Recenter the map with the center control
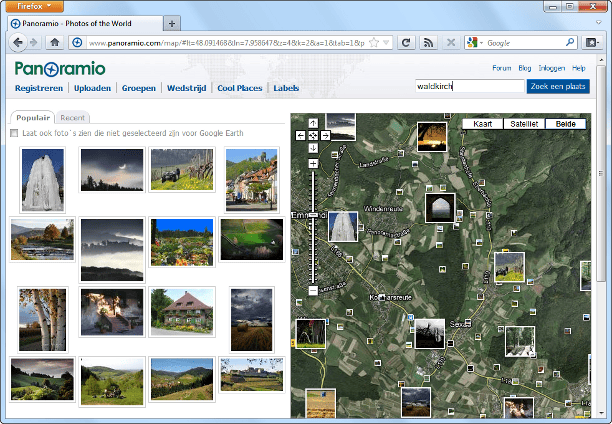 tap(313, 135)
